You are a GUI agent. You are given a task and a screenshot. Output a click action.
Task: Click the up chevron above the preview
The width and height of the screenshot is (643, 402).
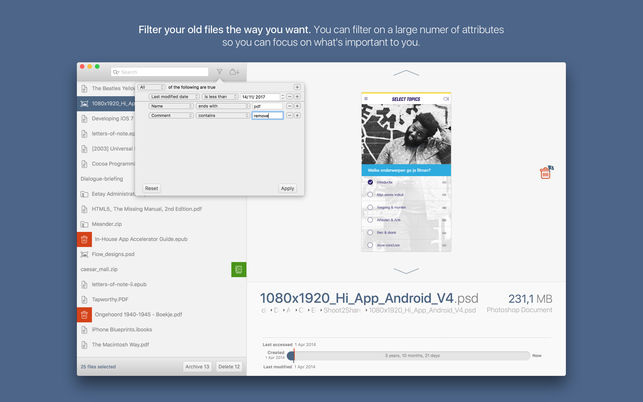tap(406, 73)
